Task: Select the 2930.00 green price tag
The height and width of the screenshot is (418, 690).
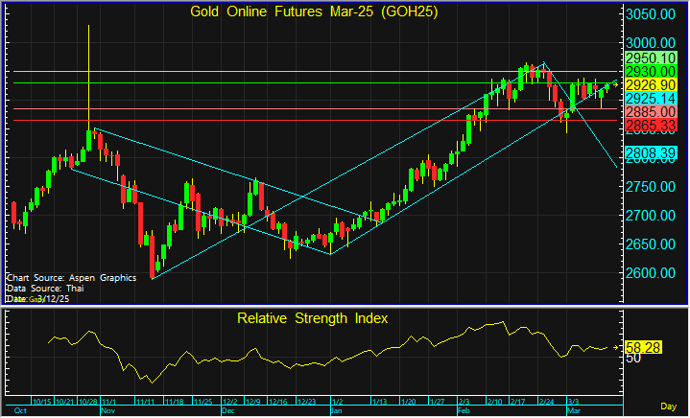Action: pyautogui.click(x=650, y=72)
